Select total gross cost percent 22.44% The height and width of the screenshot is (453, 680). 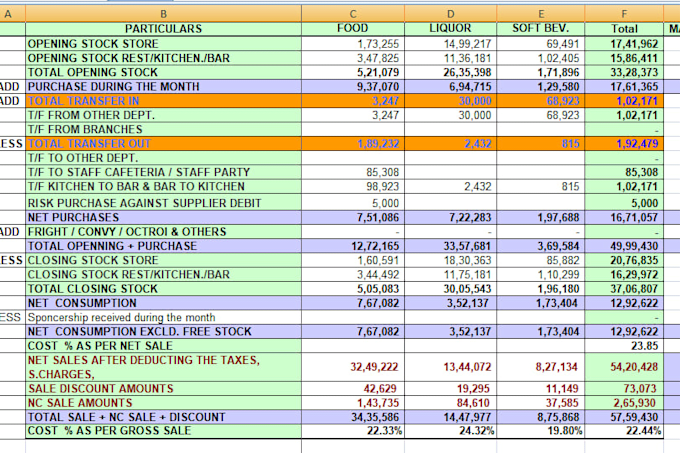(624, 431)
